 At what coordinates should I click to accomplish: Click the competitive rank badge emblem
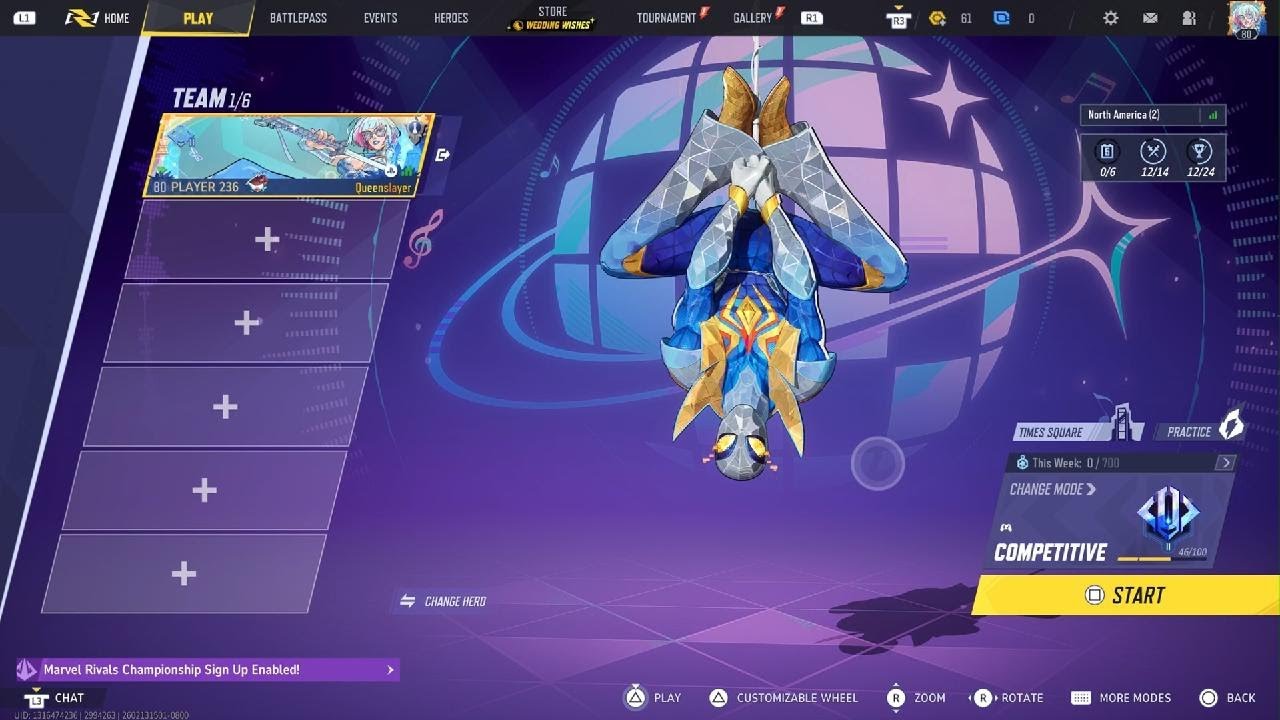[1167, 514]
